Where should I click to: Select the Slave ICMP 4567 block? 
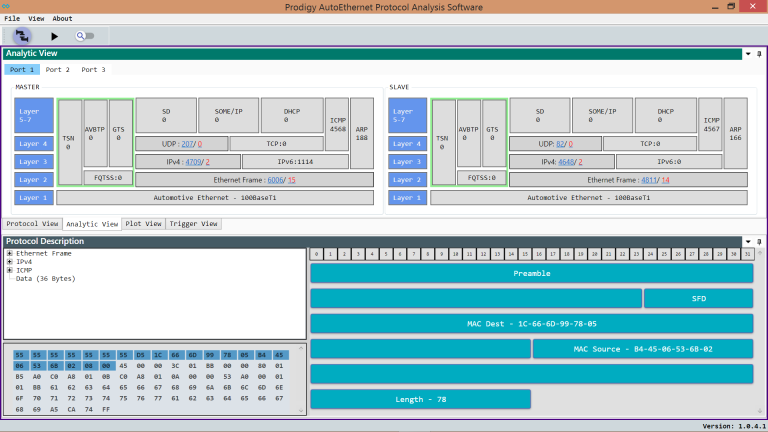coord(710,124)
